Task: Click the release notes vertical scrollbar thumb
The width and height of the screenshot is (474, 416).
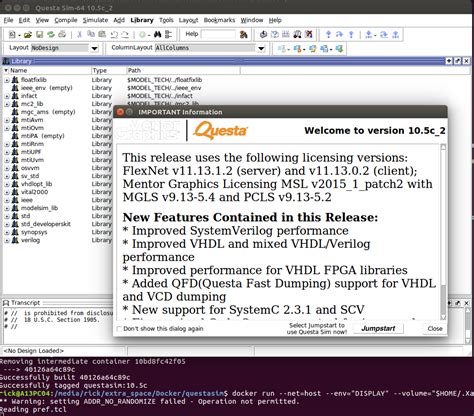Action: click(x=443, y=299)
